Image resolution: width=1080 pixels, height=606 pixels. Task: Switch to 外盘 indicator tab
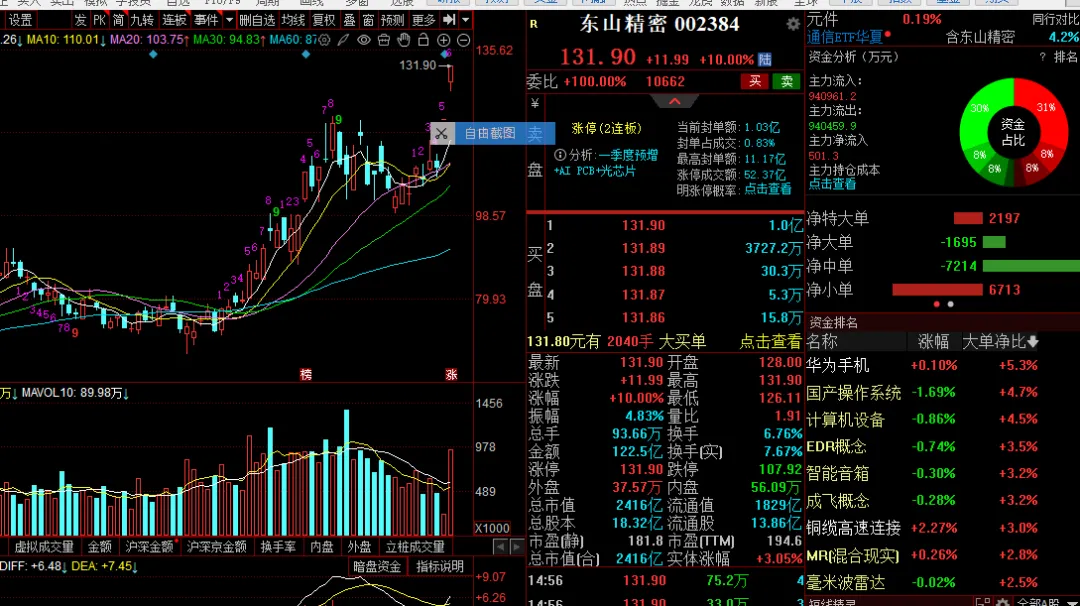(359, 547)
